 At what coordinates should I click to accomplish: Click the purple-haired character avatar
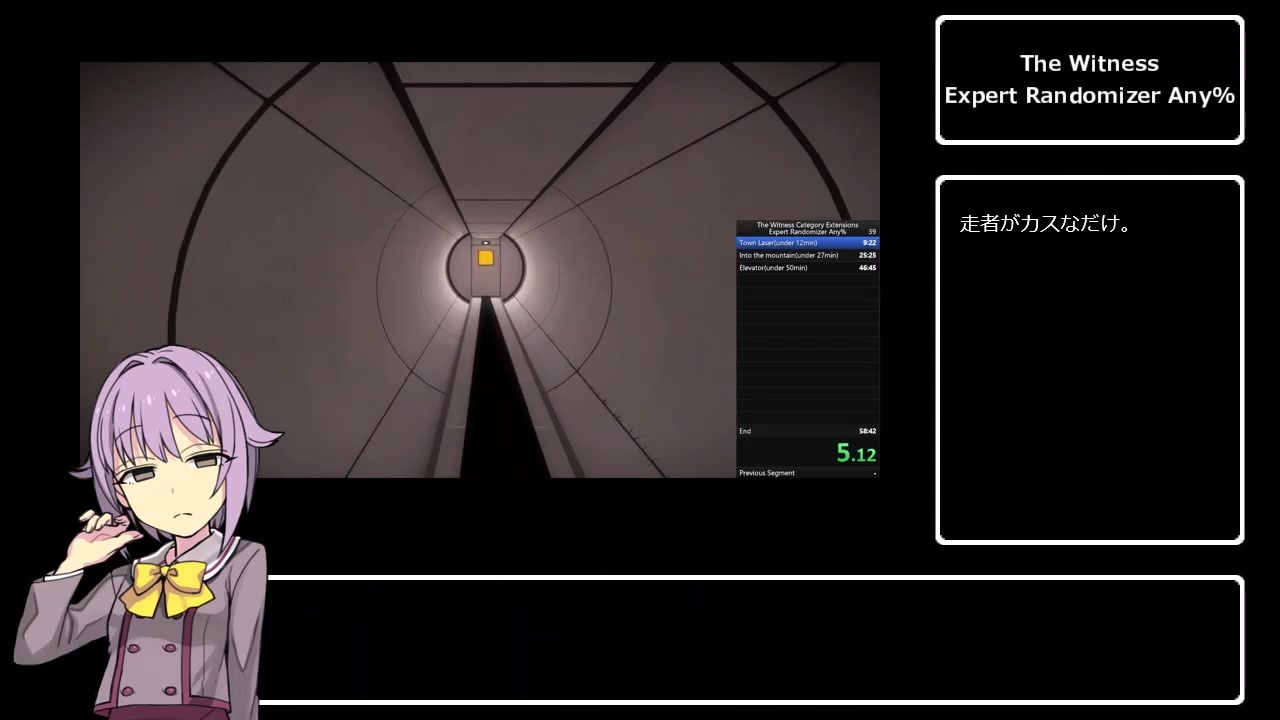tap(150, 532)
